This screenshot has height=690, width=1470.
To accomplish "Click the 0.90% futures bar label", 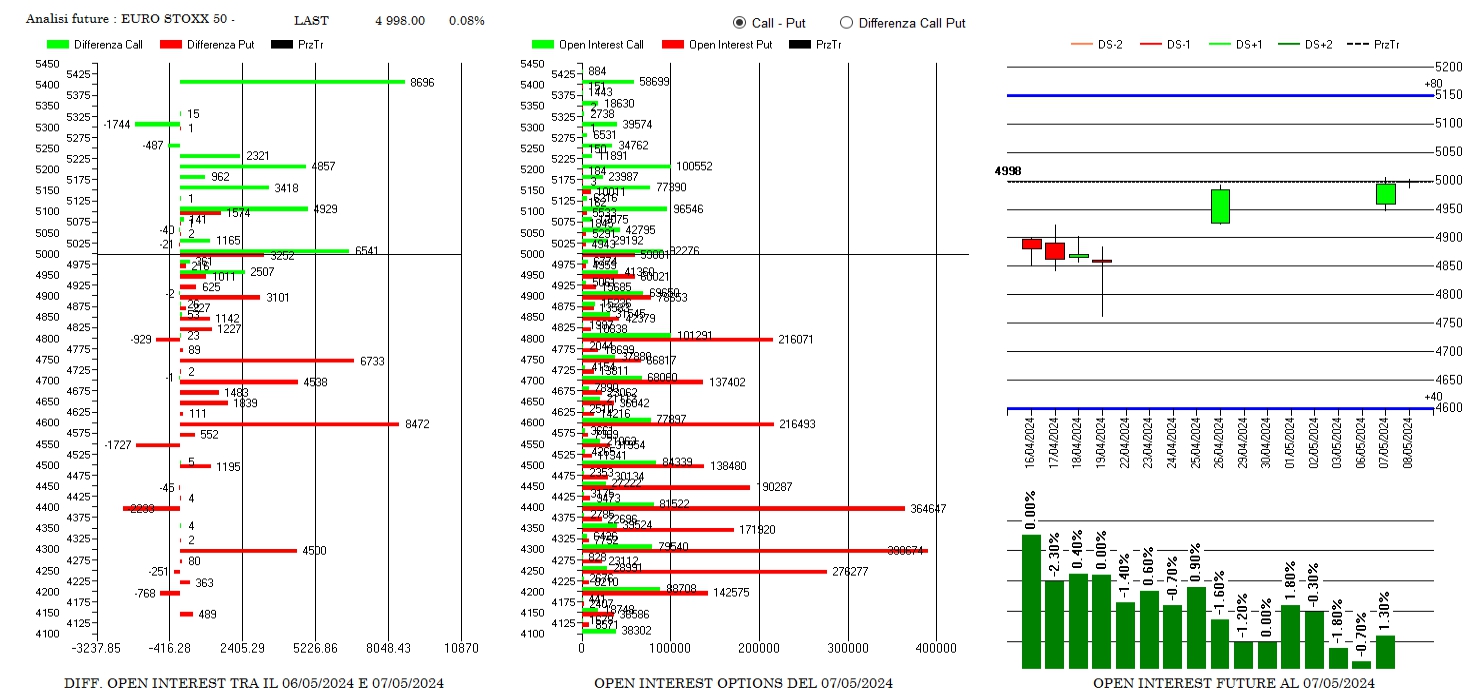I will [x=1196, y=563].
